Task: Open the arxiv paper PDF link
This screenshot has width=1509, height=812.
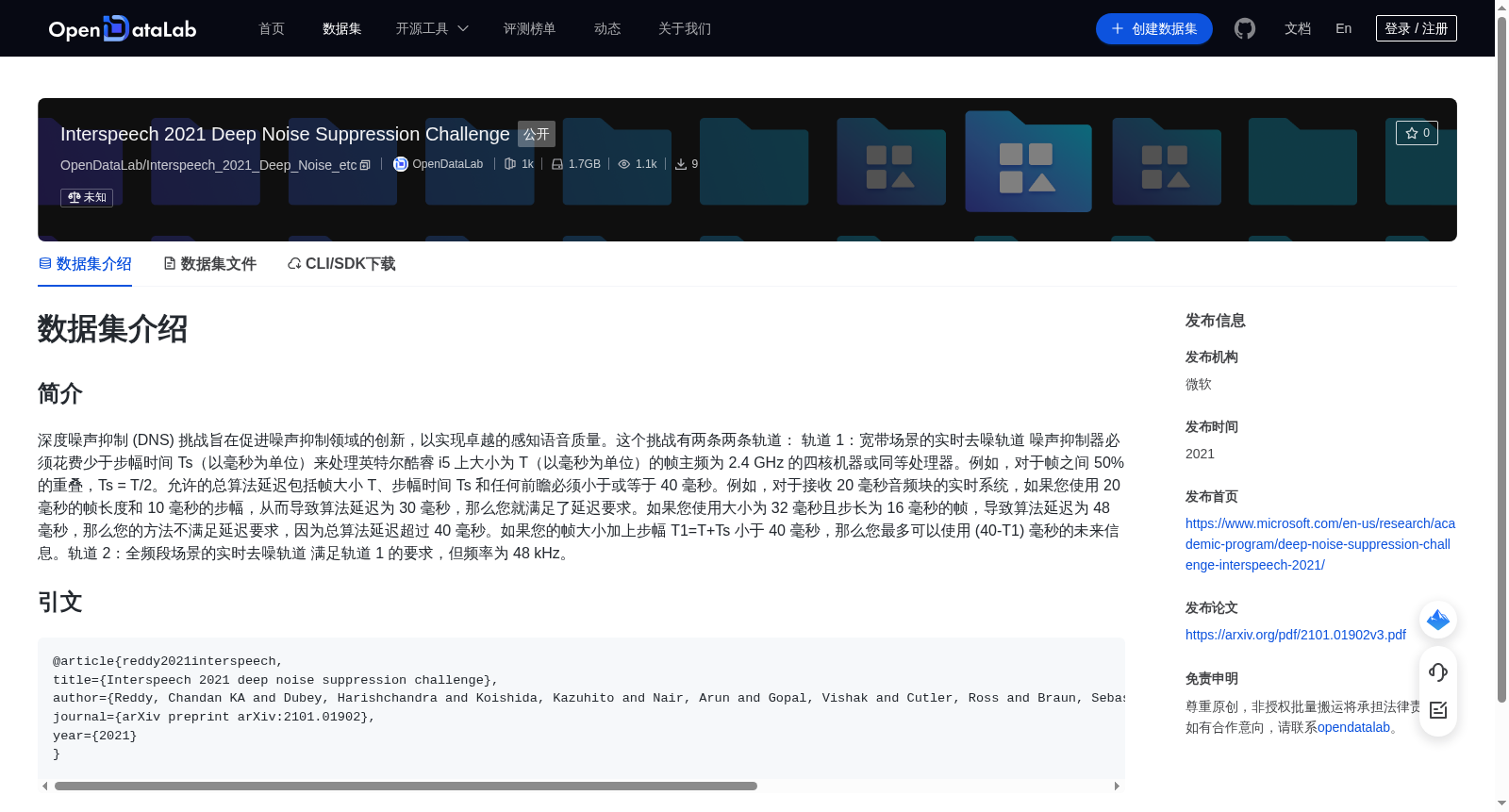Action: (x=1296, y=635)
